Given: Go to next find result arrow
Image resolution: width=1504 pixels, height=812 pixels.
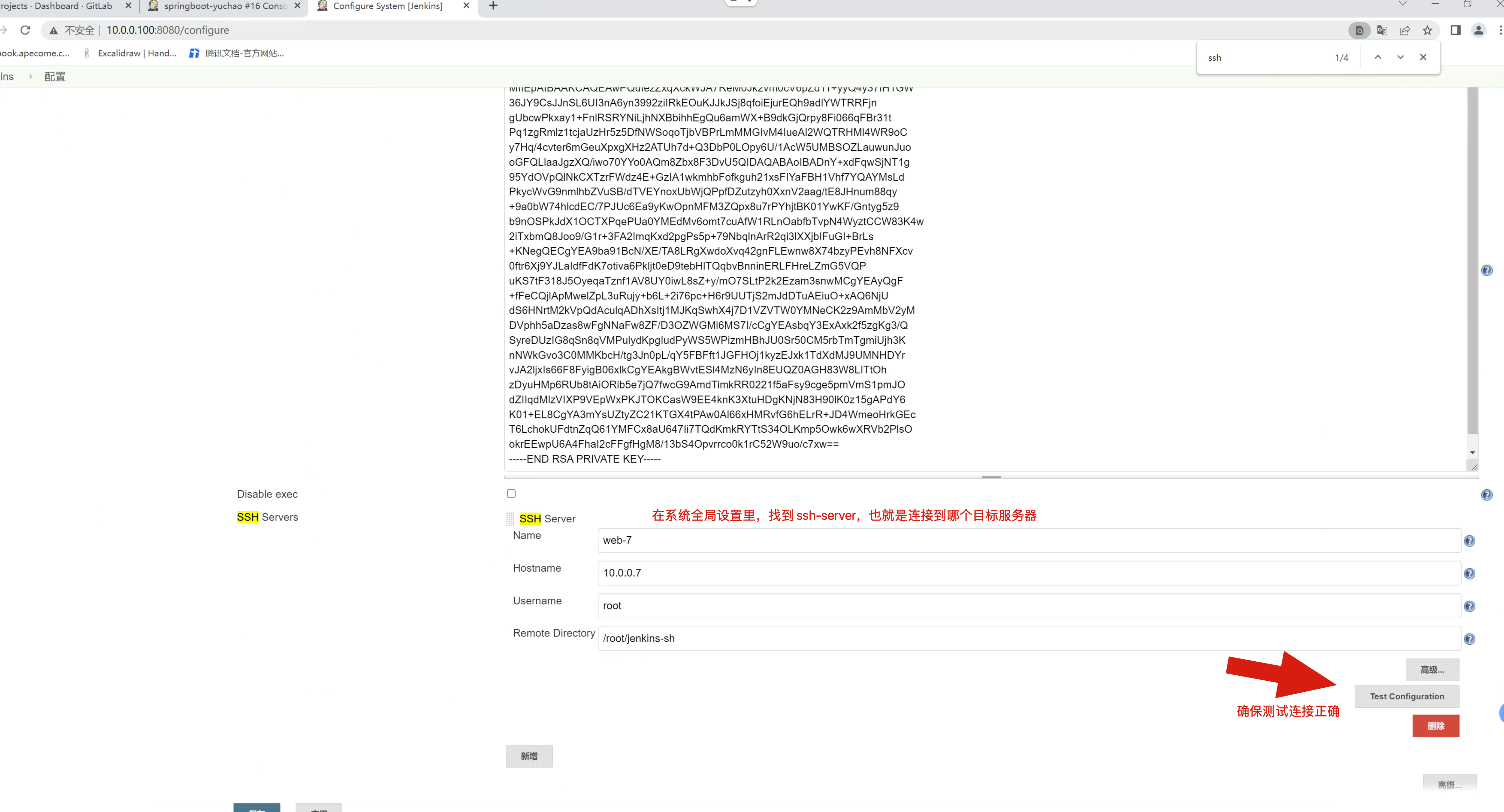Looking at the screenshot, I should [1400, 57].
